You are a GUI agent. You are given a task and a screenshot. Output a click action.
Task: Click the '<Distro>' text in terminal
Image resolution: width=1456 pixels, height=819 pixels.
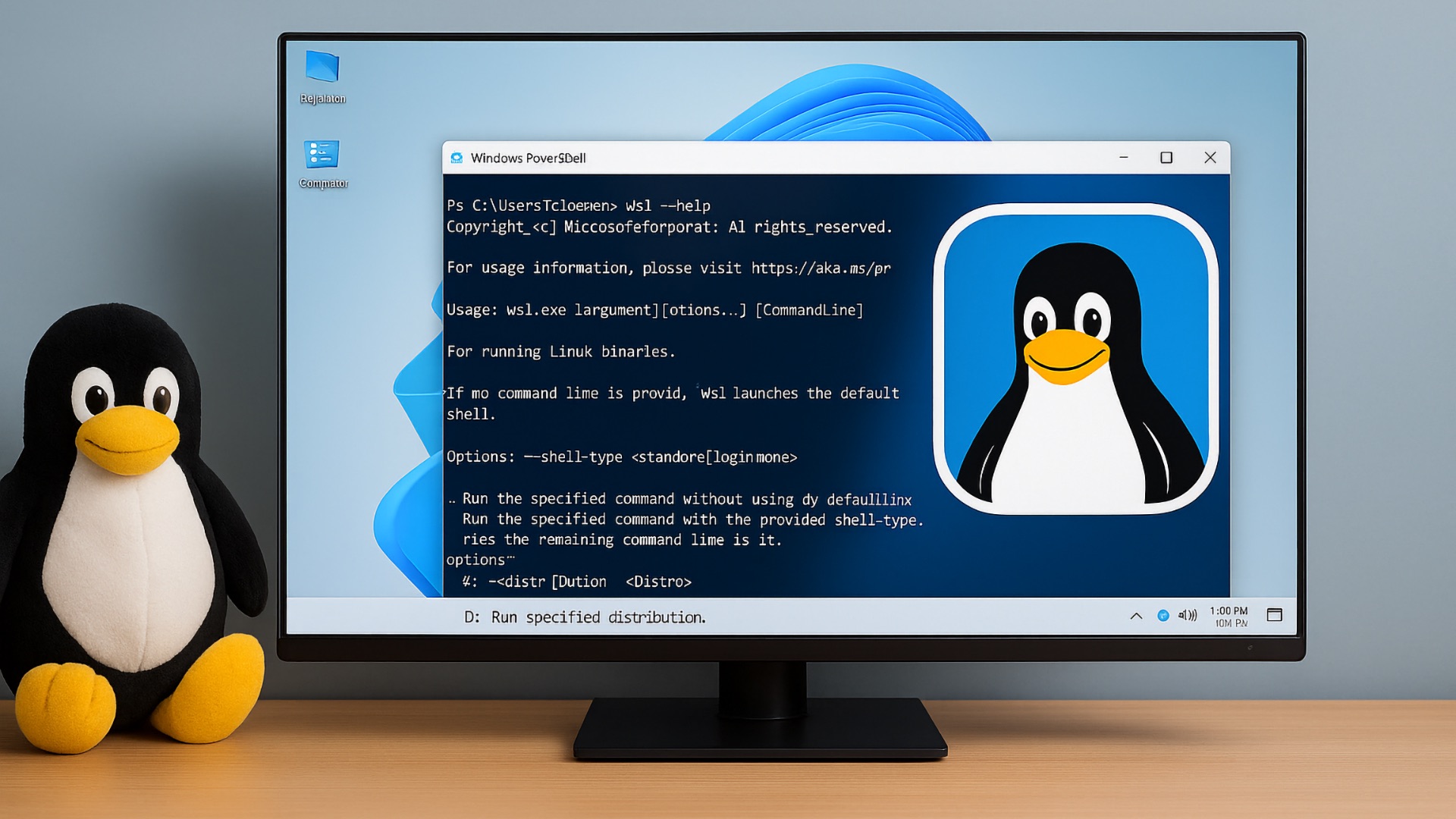[658, 582]
